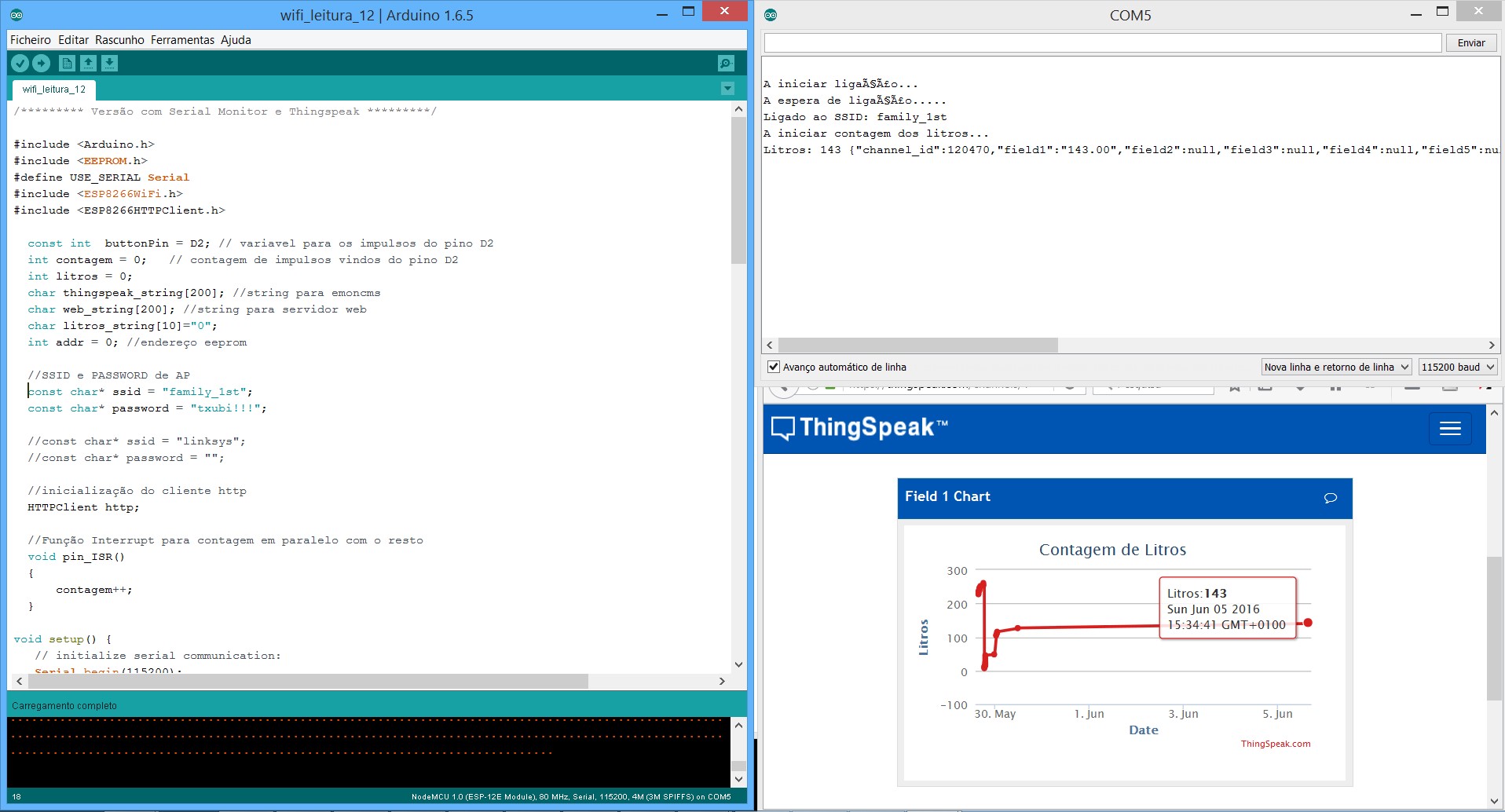1505x812 pixels.
Task: Click the Field 1 Chart header title
Action: pos(947,496)
